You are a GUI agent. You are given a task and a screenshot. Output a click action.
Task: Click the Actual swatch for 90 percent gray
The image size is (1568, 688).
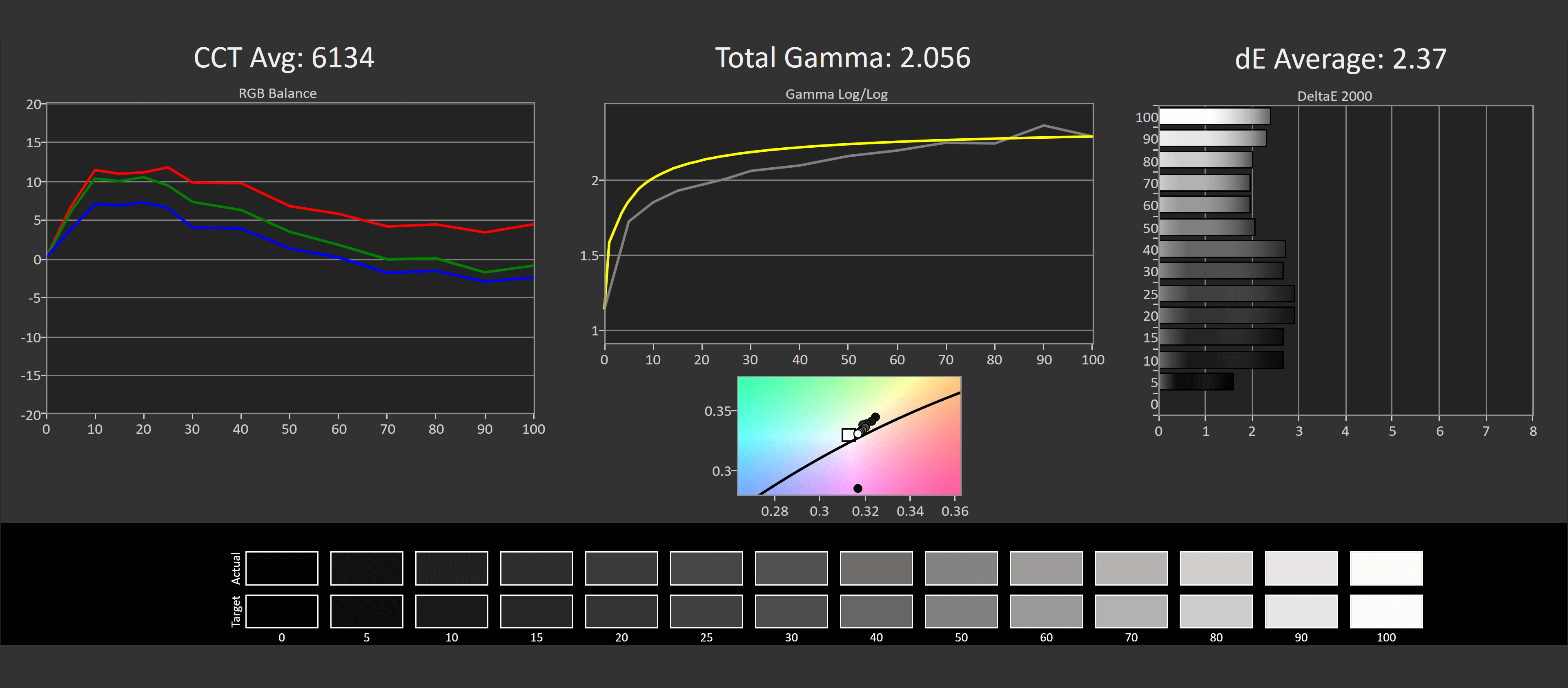pyautogui.click(x=1301, y=568)
